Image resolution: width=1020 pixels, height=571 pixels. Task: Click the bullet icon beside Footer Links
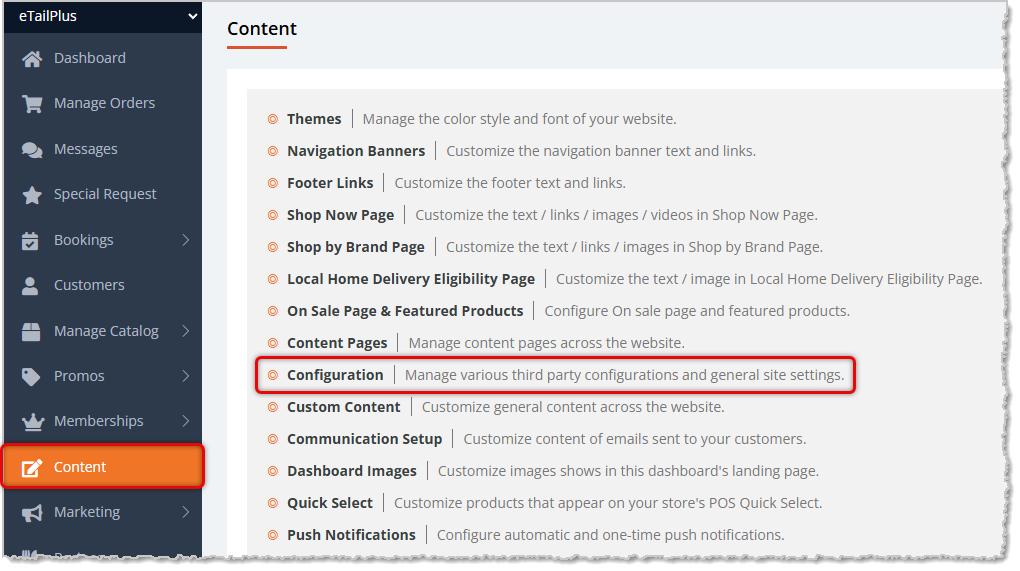point(273,183)
